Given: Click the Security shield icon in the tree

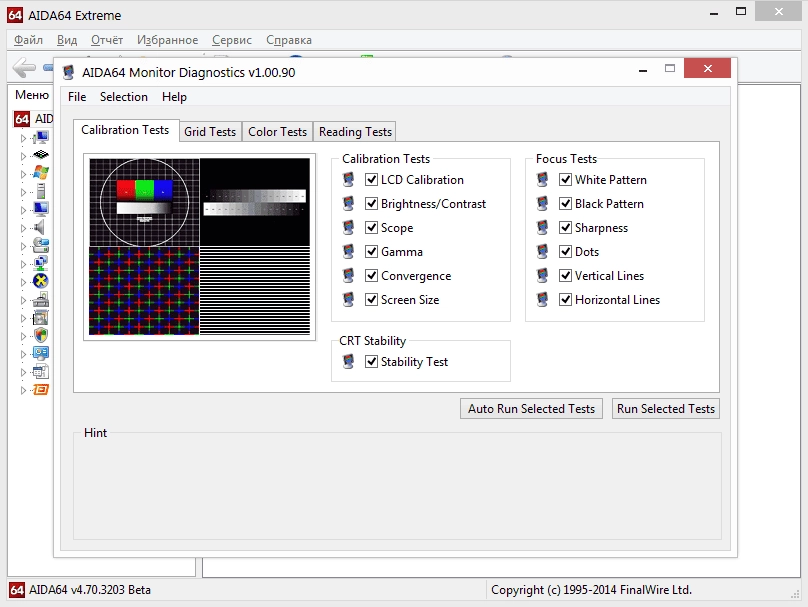Looking at the screenshot, I should tap(41, 335).
